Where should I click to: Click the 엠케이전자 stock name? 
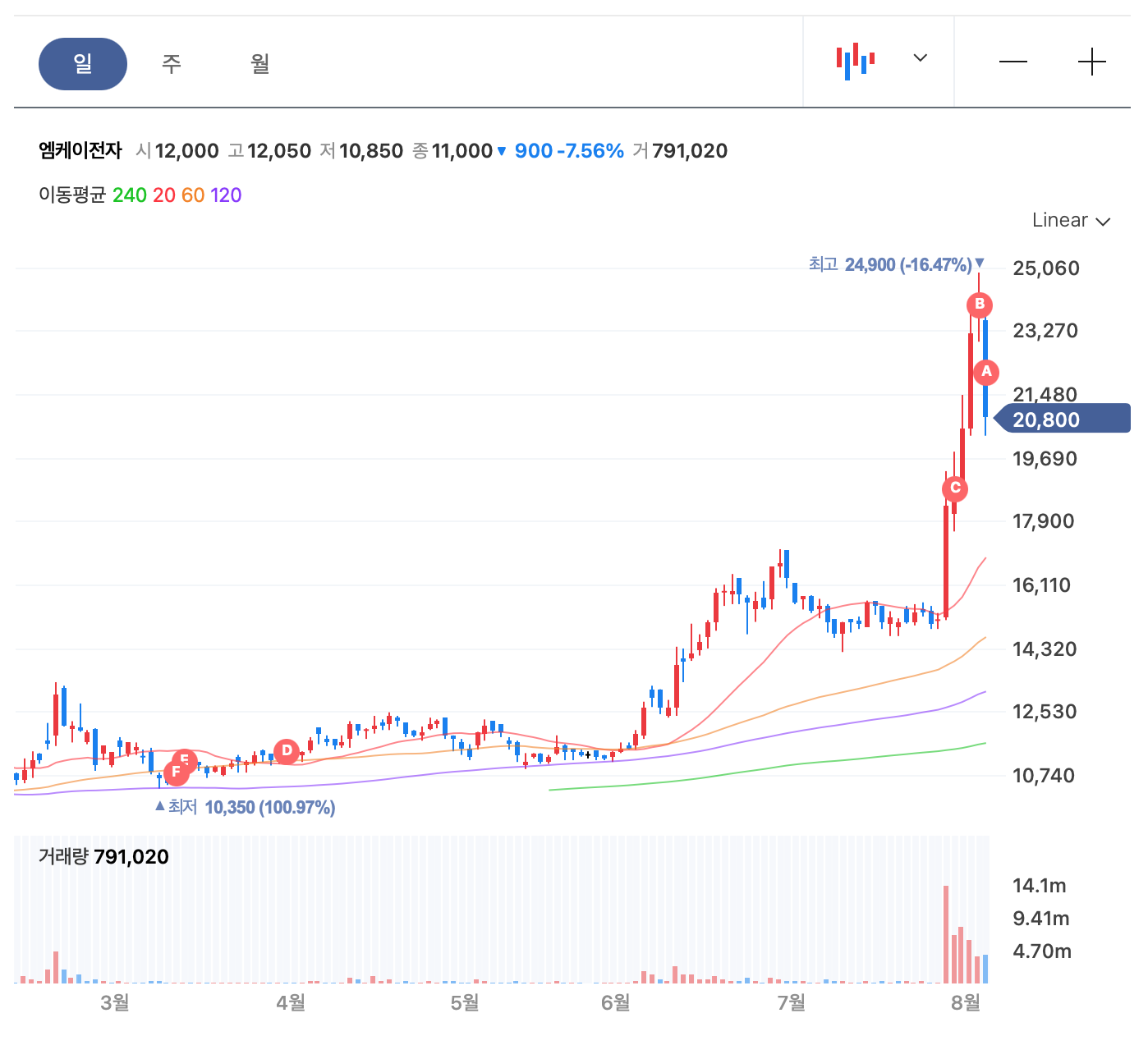point(80,150)
